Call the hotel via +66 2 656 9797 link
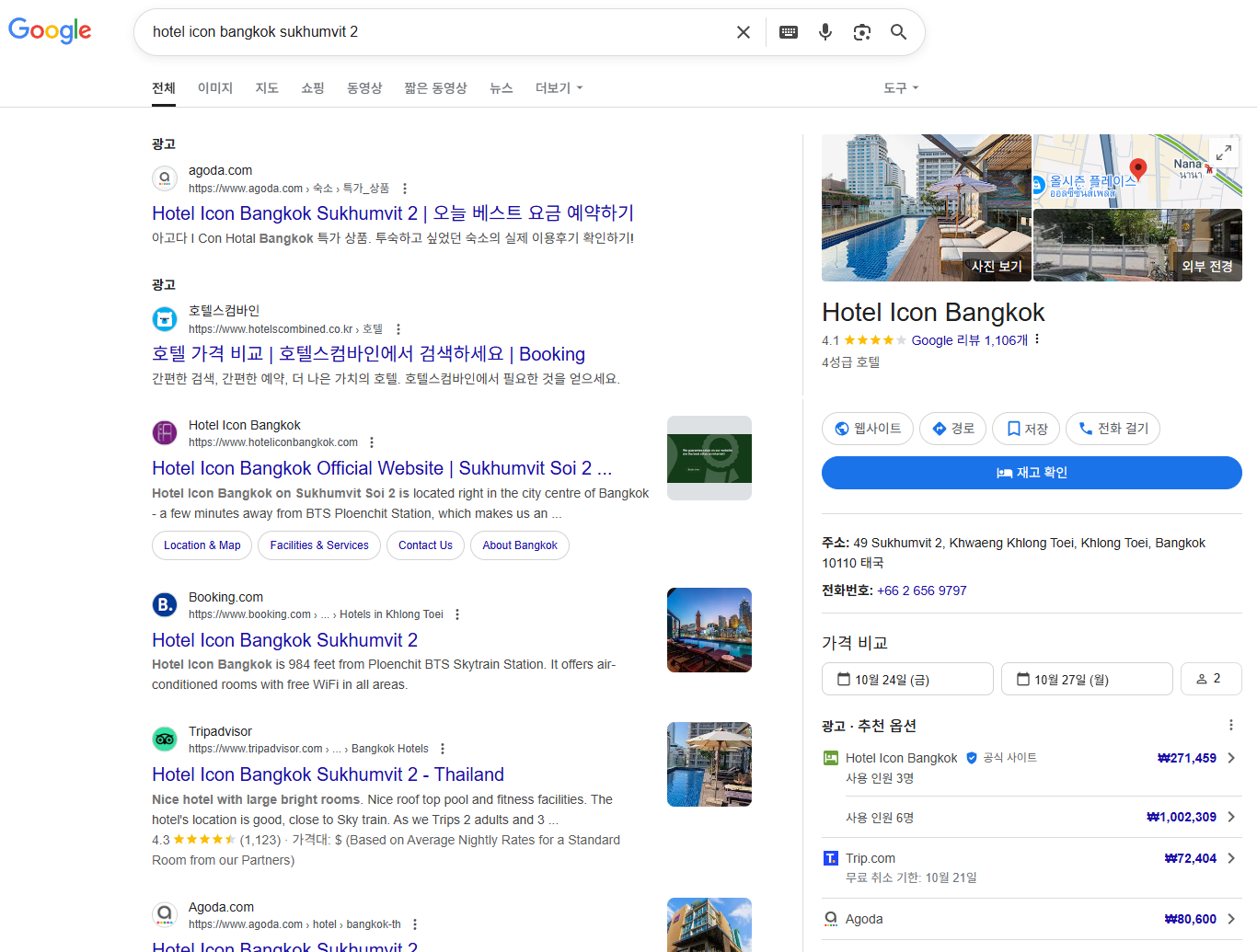 tap(921, 591)
